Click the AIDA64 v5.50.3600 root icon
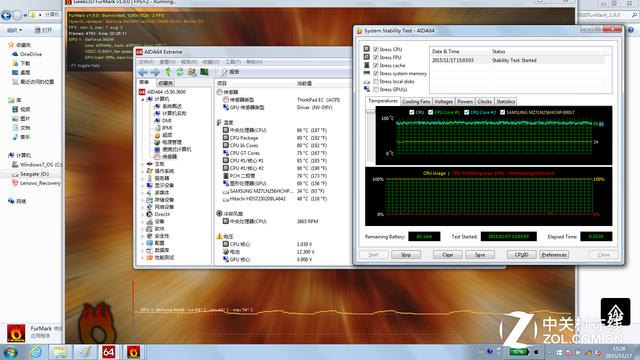 142,92
